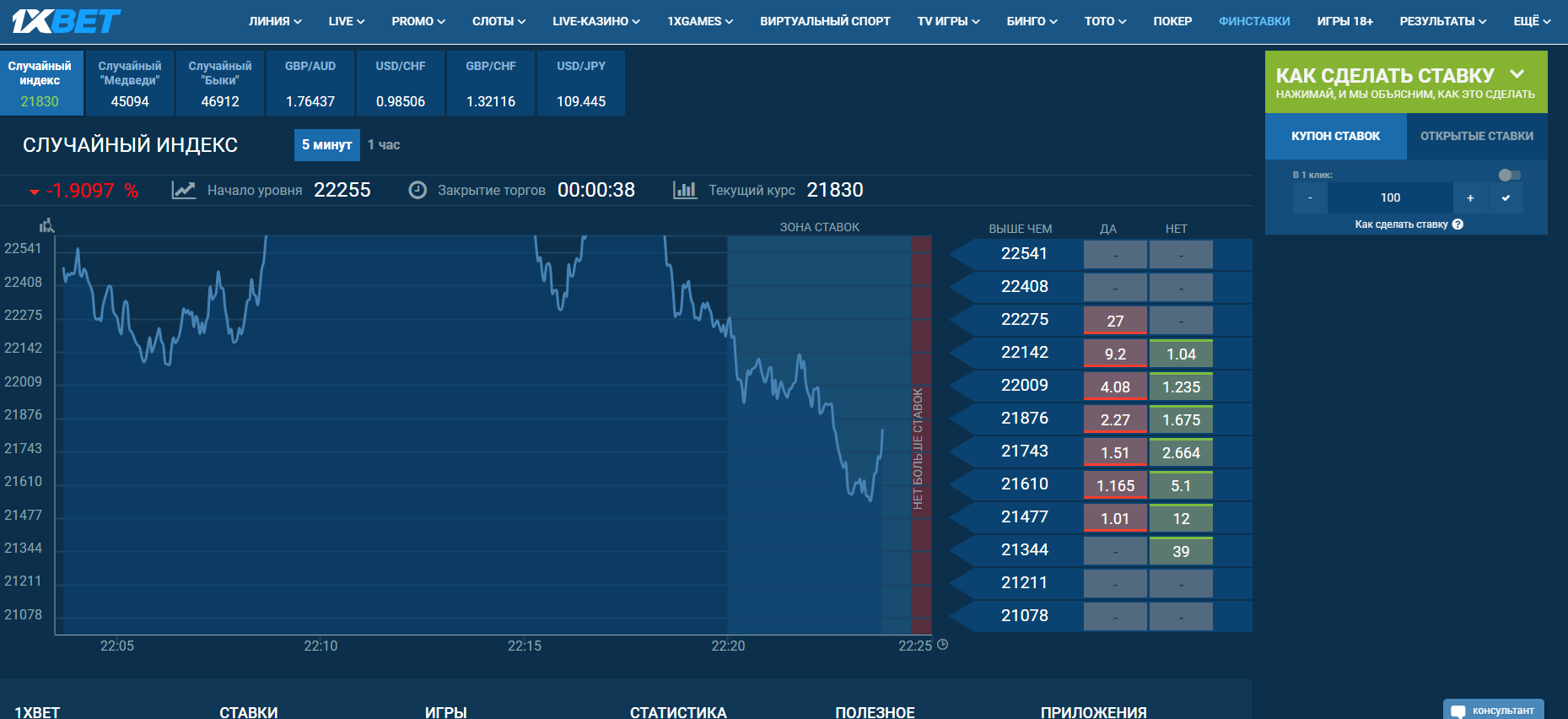Image resolution: width=1568 pixels, height=719 pixels.
Task: Bet ДА at 9.2 for level 22142
Action: (x=1115, y=354)
